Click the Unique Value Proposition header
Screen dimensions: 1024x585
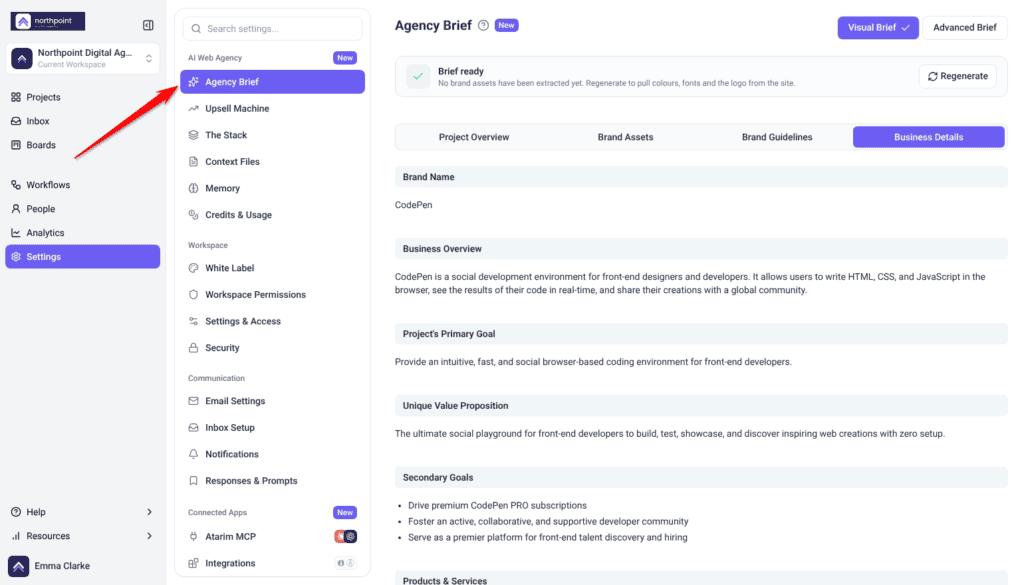701,405
